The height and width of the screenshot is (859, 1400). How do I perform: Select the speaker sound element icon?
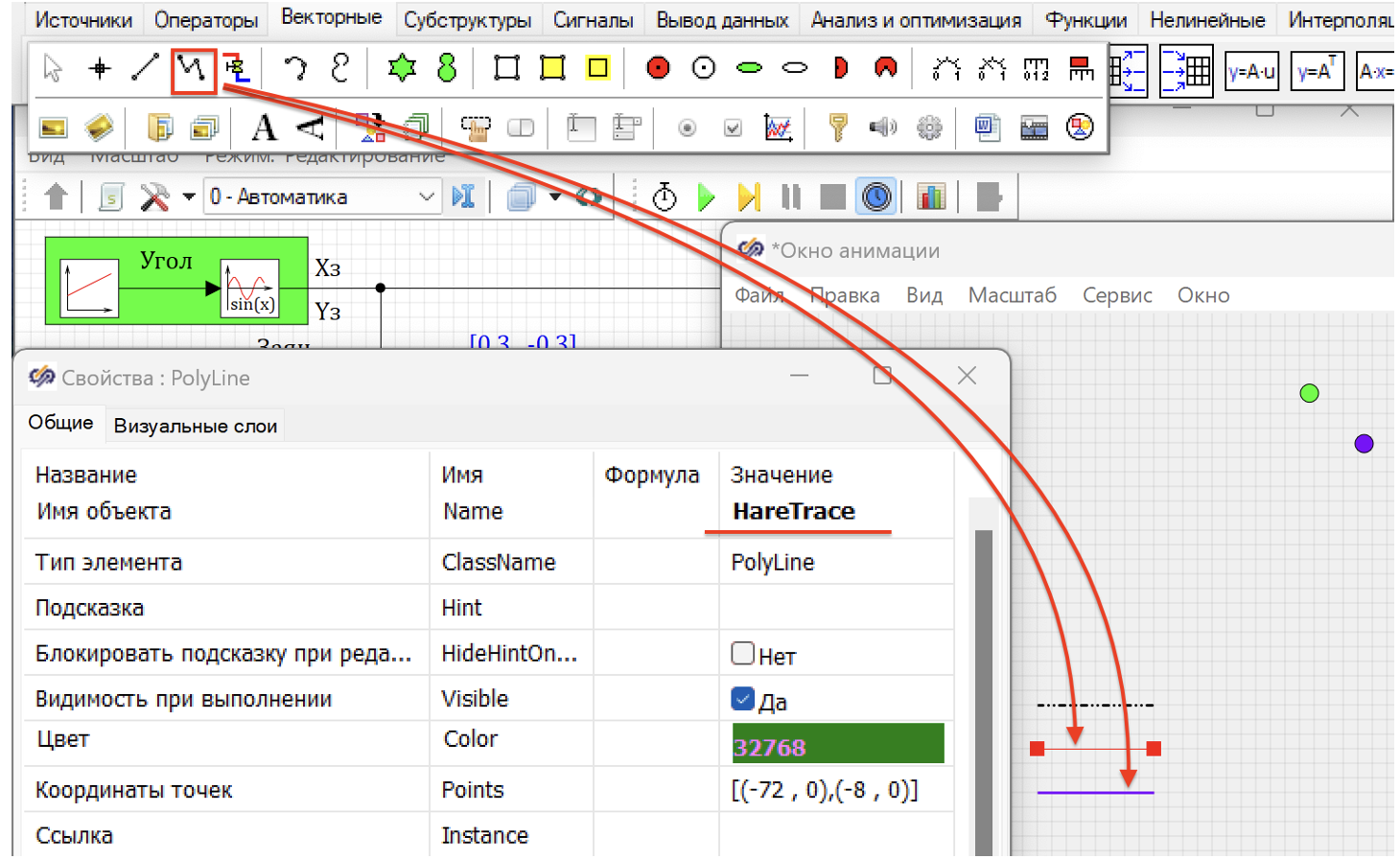pos(883,127)
